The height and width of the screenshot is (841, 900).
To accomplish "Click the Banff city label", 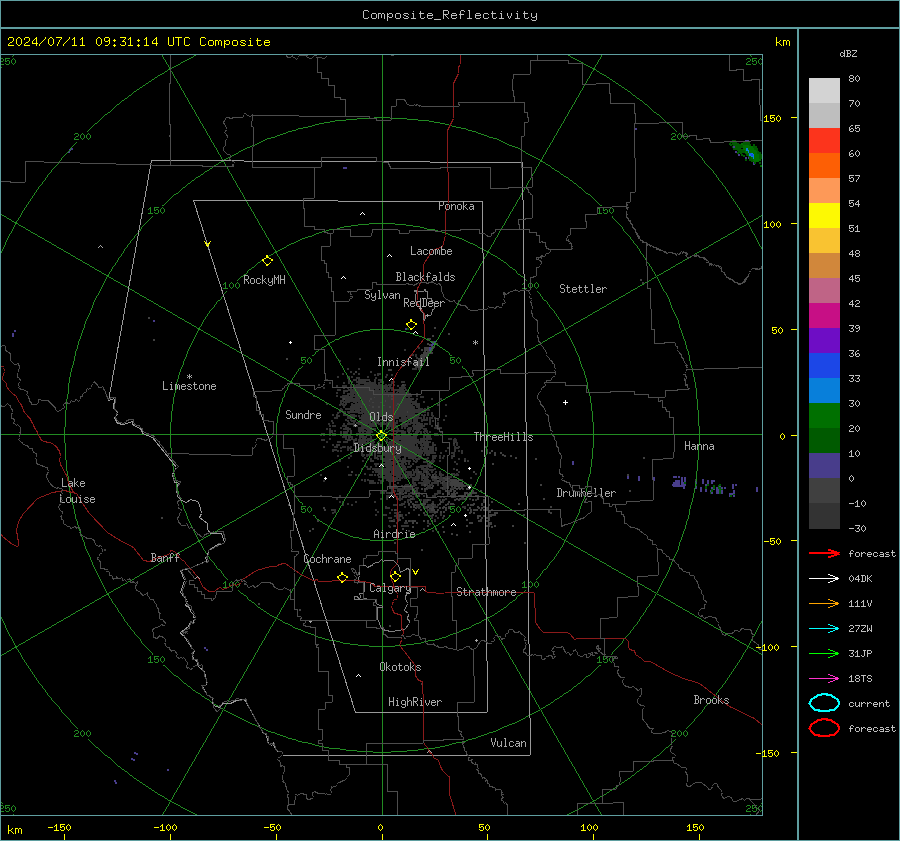I will pyautogui.click(x=165, y=557).
